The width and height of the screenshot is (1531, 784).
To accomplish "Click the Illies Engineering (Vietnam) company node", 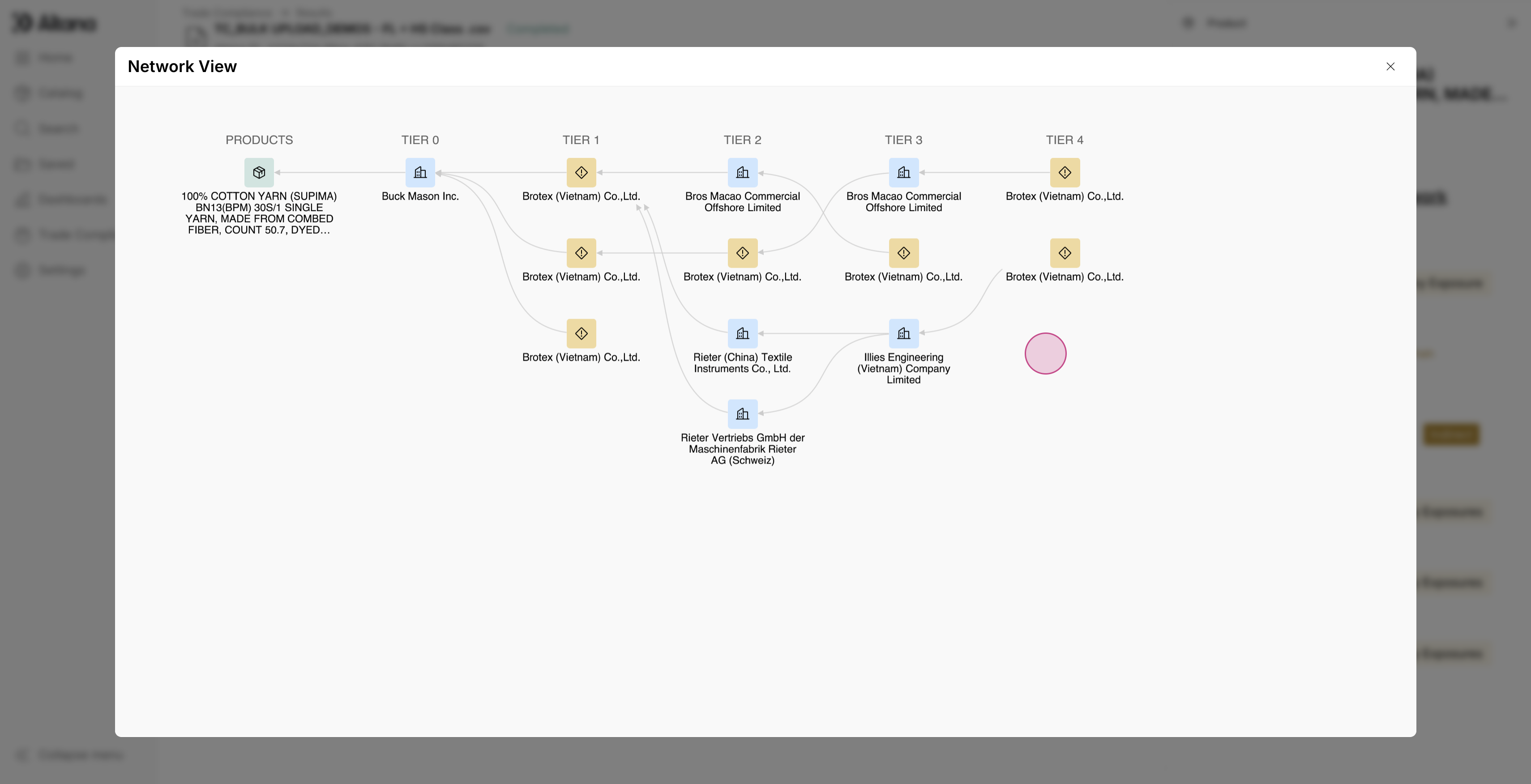I will pyautogui.click(x=903, y=333).
